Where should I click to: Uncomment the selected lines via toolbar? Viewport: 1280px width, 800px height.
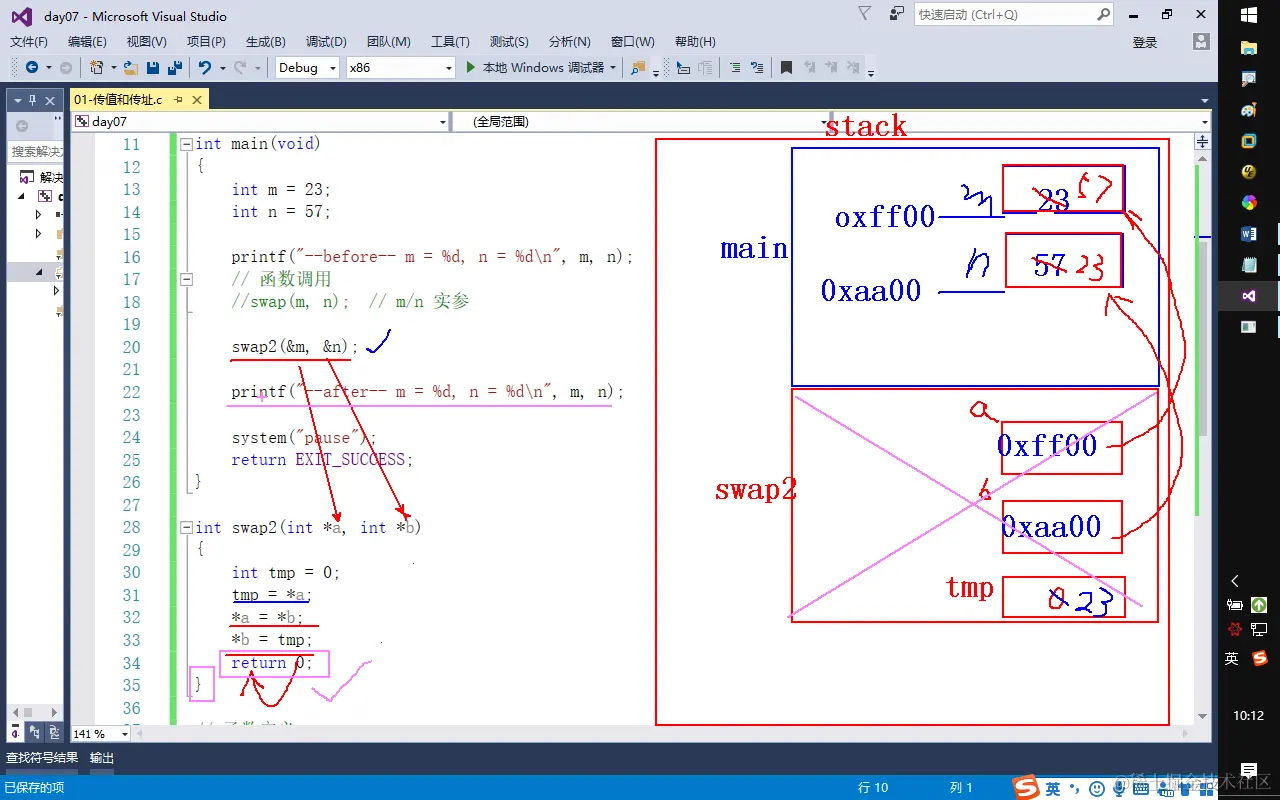759,68
